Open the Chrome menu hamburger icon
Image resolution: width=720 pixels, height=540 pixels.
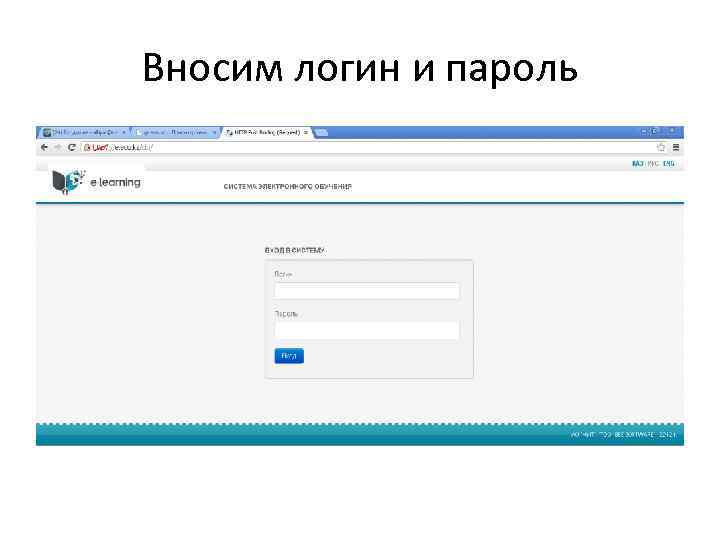676,147
